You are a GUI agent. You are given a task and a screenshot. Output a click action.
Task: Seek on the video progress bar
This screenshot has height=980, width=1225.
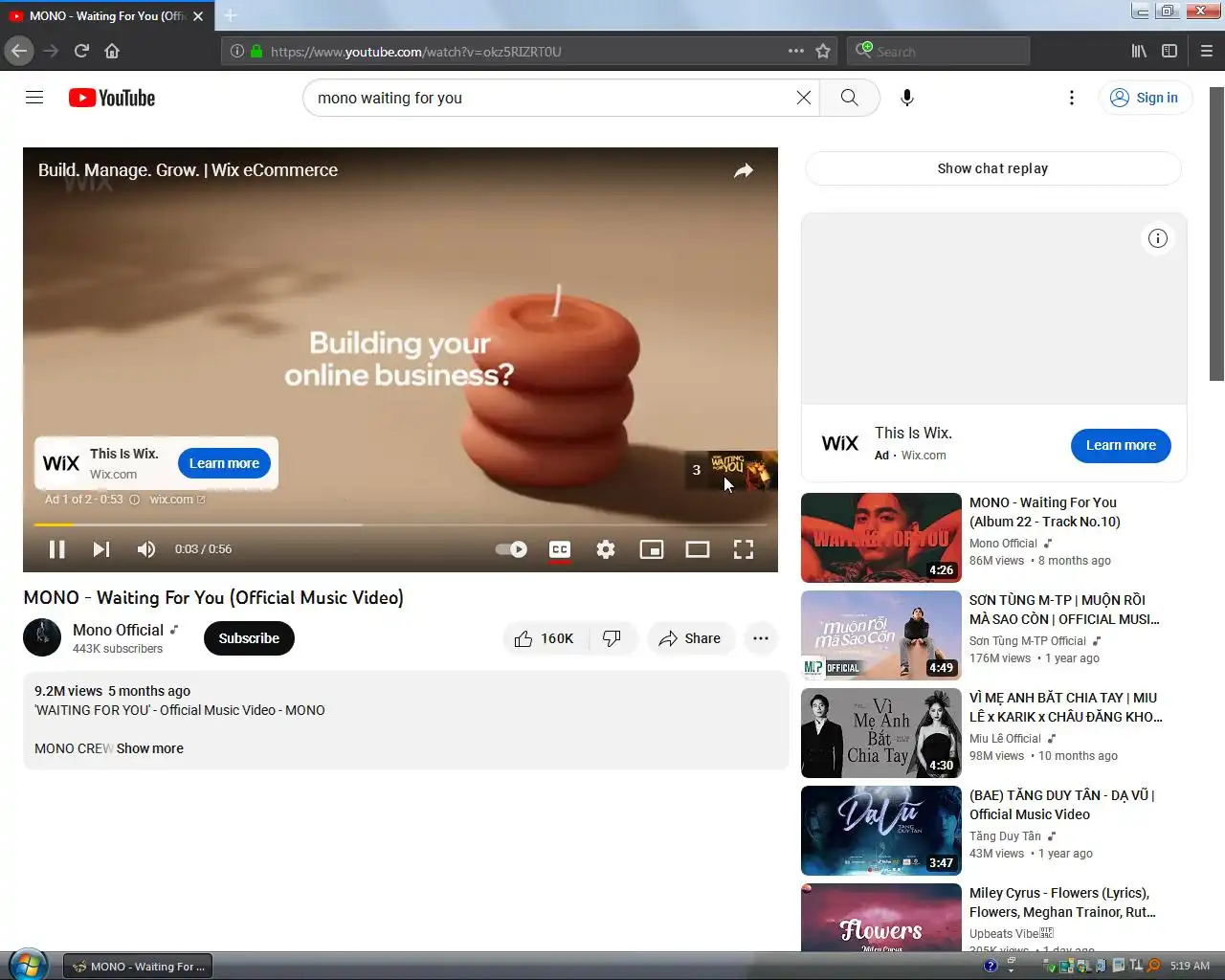400,524
